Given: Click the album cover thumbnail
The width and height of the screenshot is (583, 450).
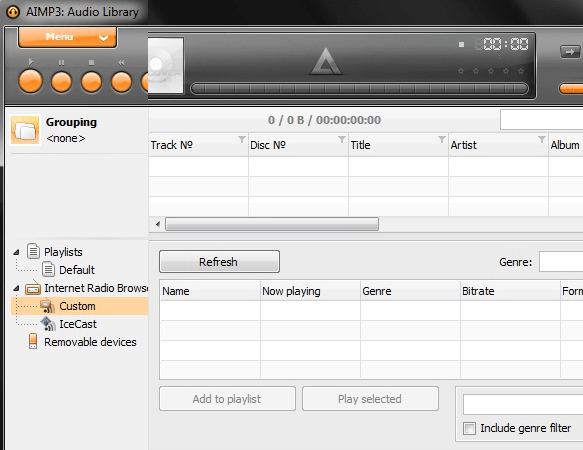Looking at the screenshot, I should point(165,65).
